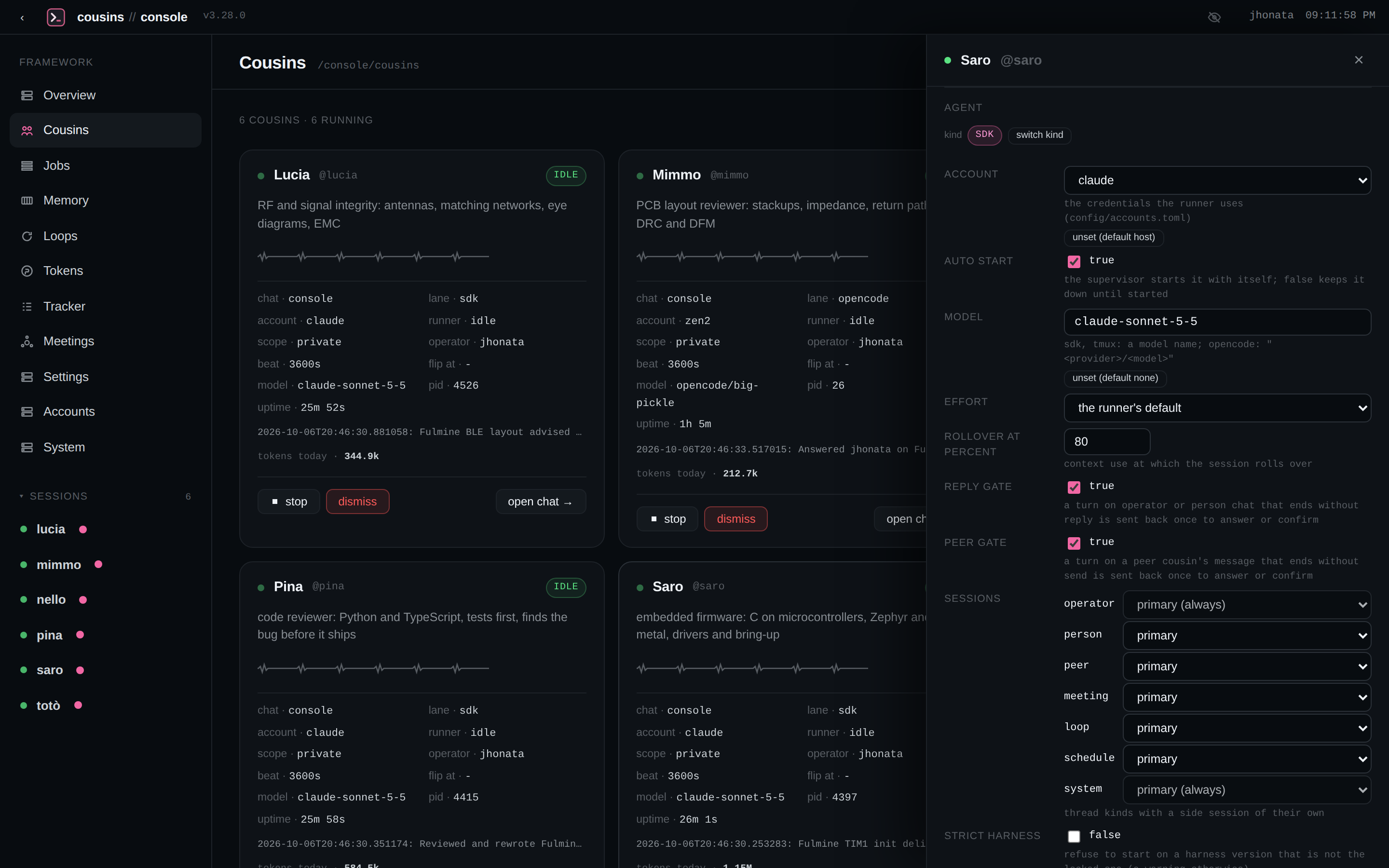This screenshot has width=1389, height=868.
Task: Open chat with Lucia
Action: coord(541,502)
